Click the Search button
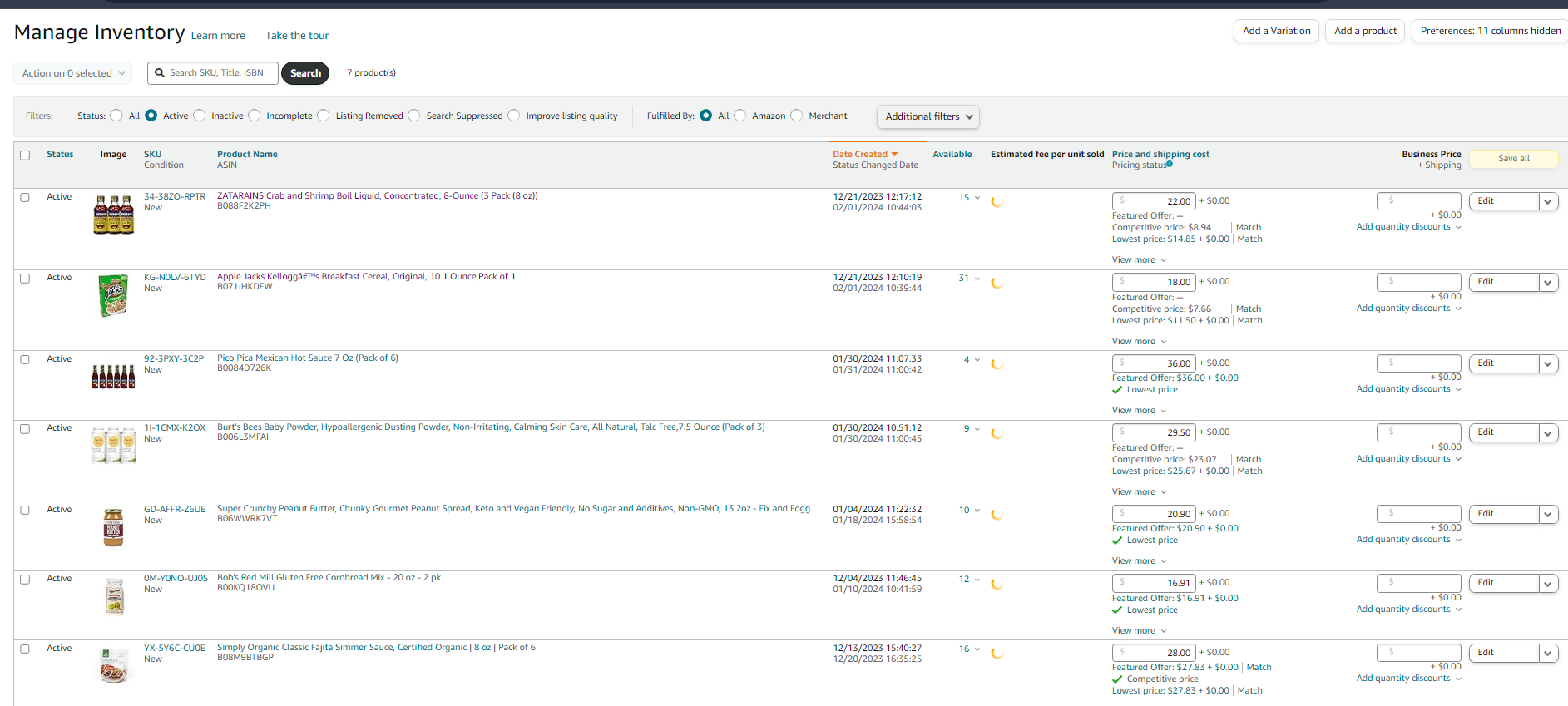This screenshot has width=1568, height=706. [x=305, y=73]
